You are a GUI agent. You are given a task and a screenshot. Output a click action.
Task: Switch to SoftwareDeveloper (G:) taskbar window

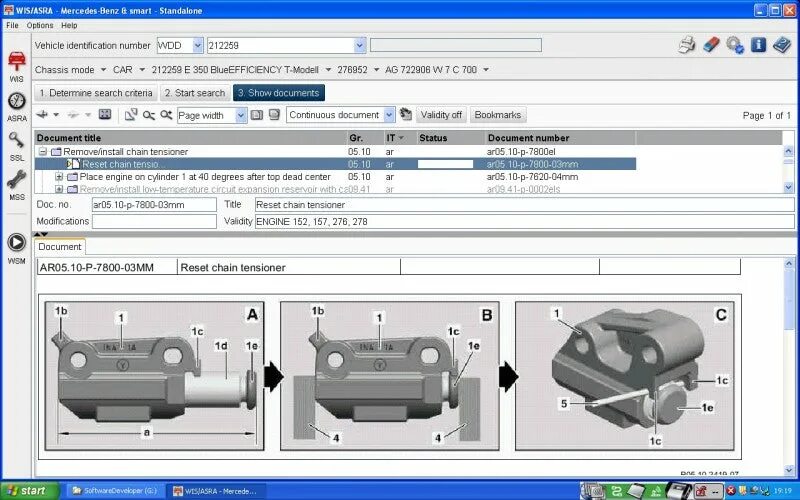coord(115,491)
